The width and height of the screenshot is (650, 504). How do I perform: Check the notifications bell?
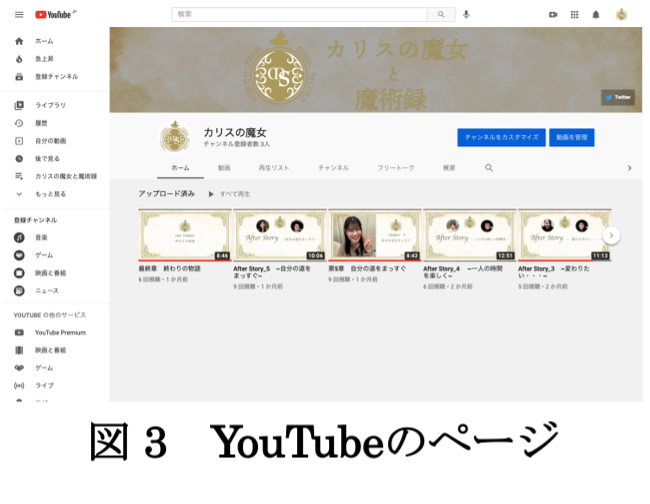(x=597, y=15)
